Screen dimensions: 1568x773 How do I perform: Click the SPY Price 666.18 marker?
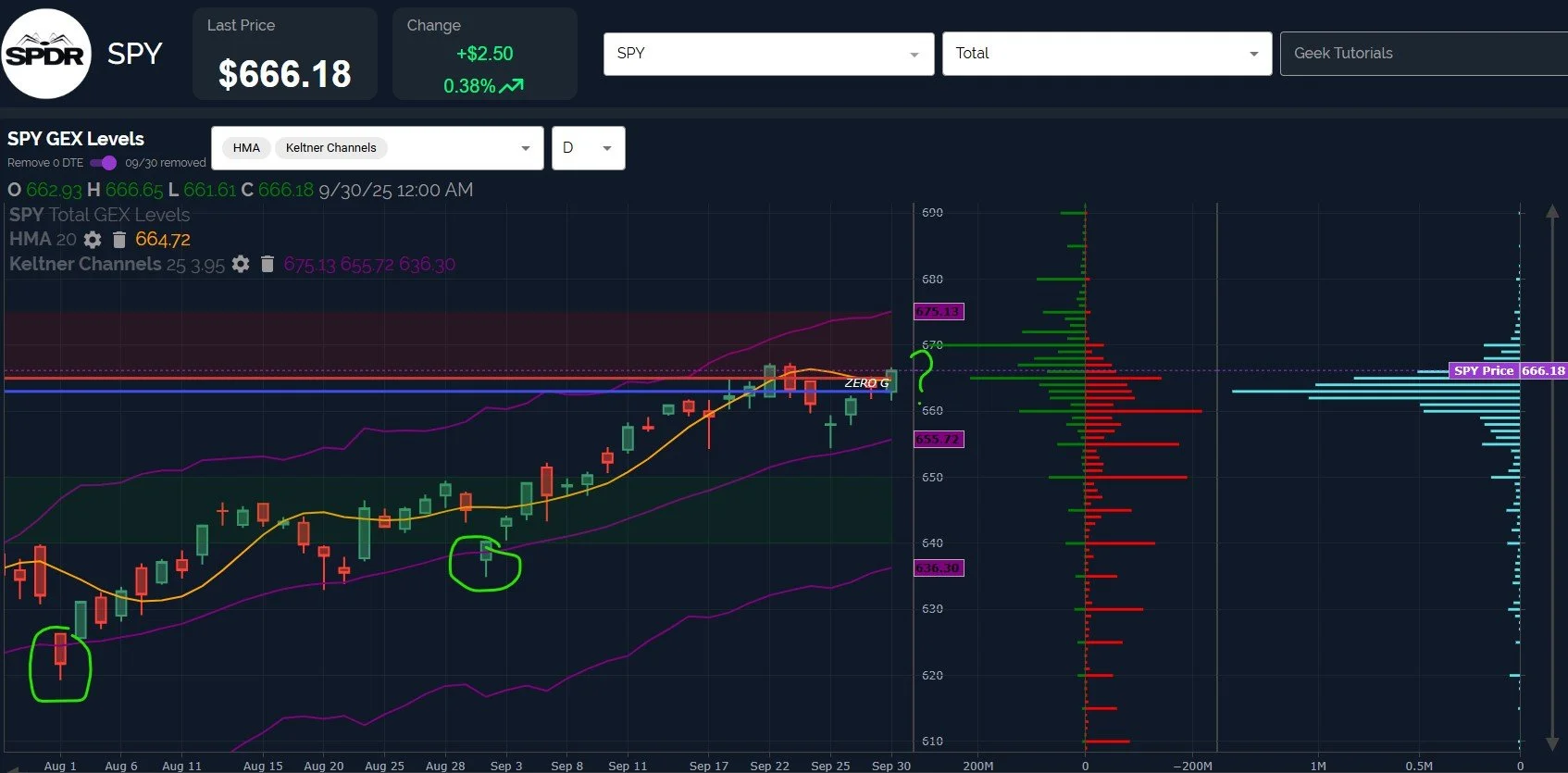pyautogui.click(x=1508, y=370)
